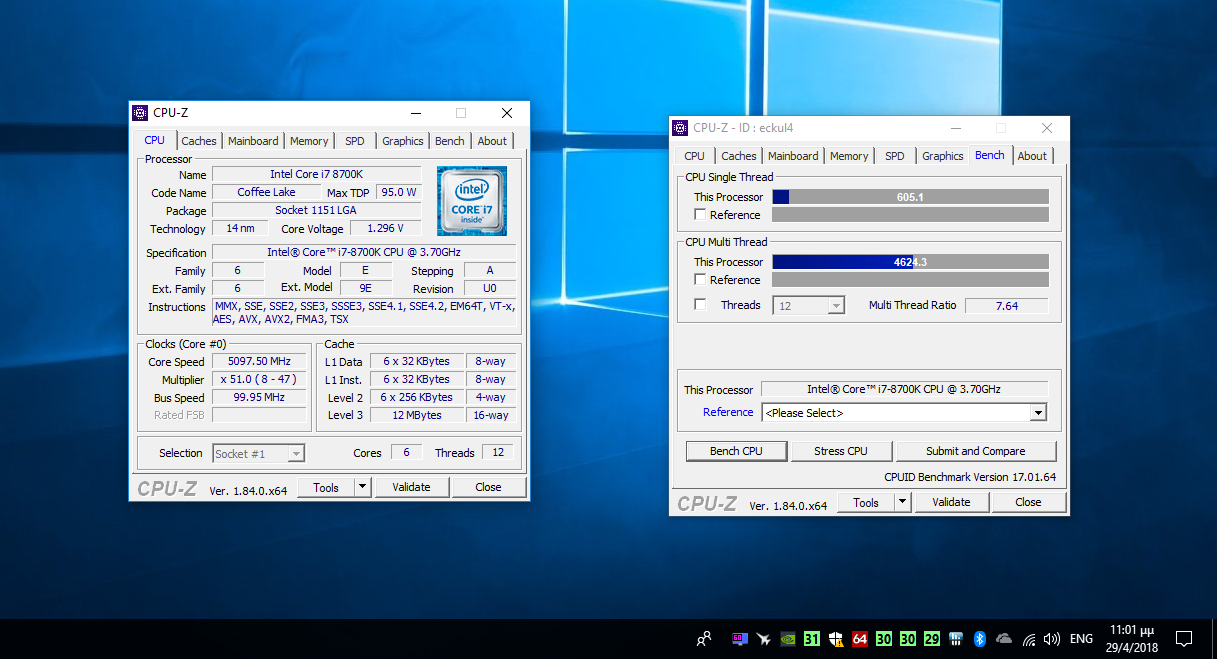Viewport: 1217px width, 659px height.
Task: Switch to Bench tab in the processor info window
Action: 450,141
